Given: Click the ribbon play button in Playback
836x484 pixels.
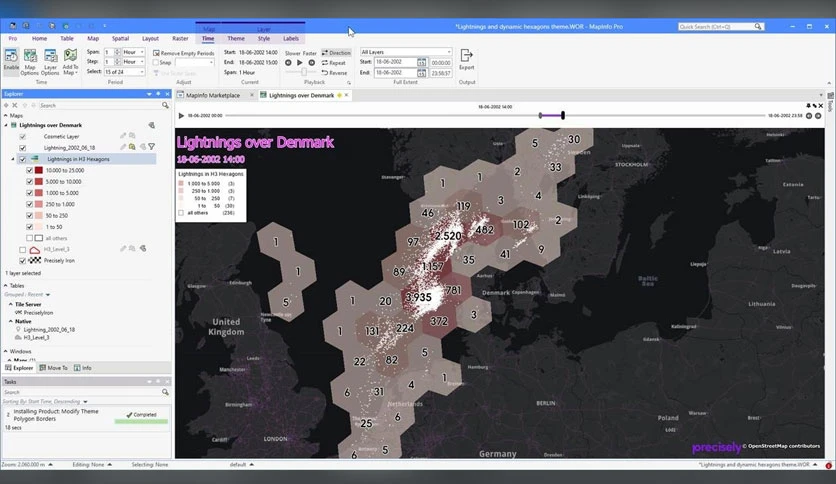Looking at the screenshot, I should coord(300,62).
